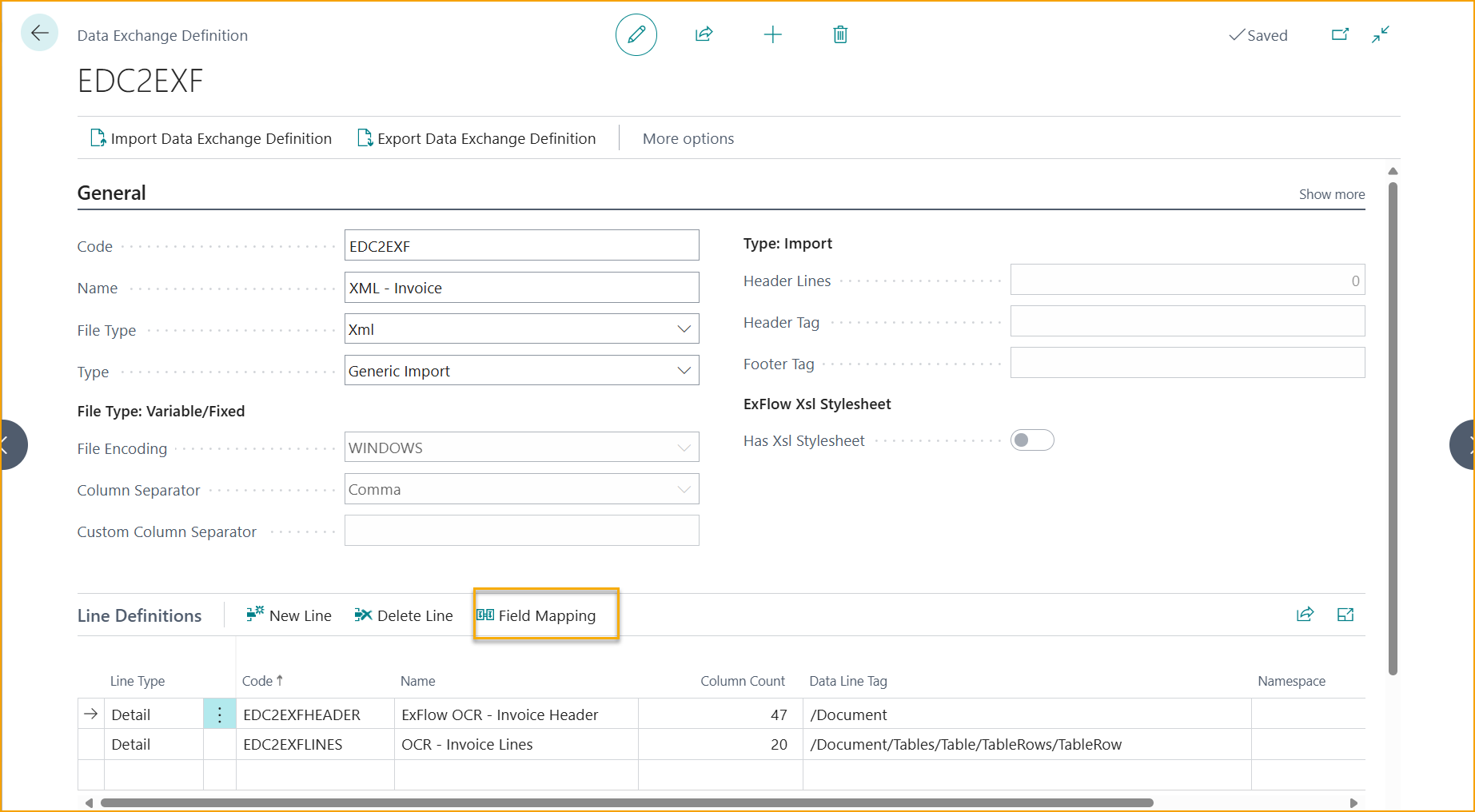Click the back arrow icon
Viewport: 1475px width, 812px height.
[x=39, y=34]
